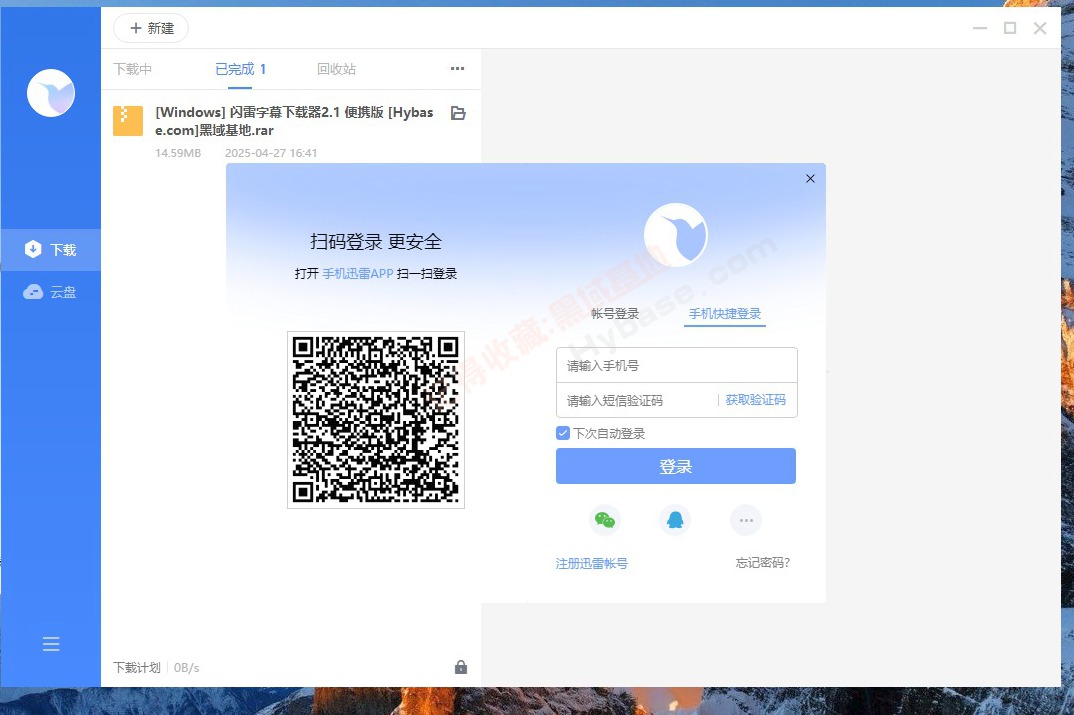
Task: Show more login methods icon
Action: [747, 520]
